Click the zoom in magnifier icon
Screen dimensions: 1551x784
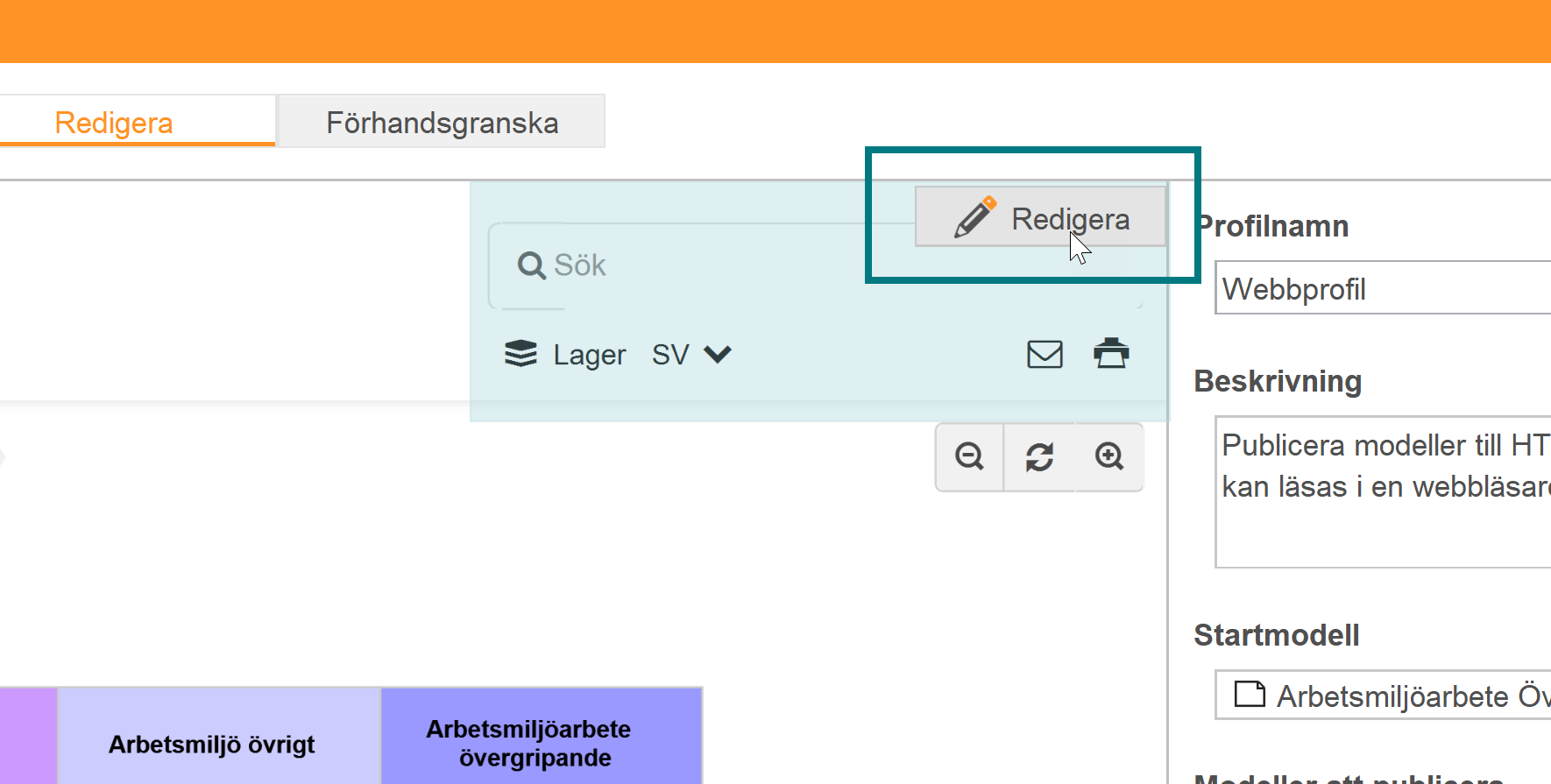(x=1109, y=456)
